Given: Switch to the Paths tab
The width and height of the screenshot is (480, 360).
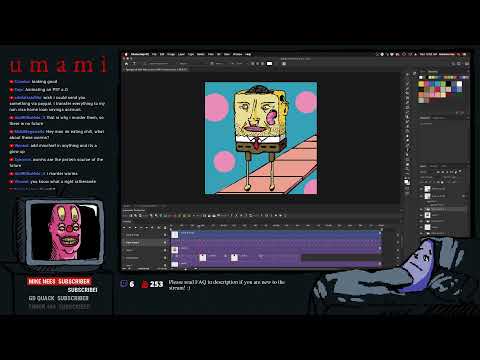Looking at the screenshot, I should (444, 166).
